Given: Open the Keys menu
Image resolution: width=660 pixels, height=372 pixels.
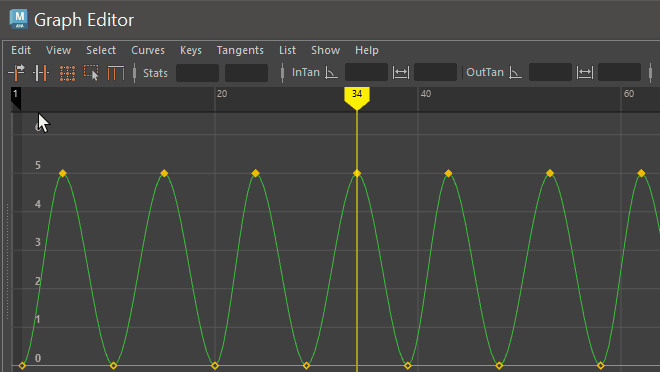Looking at the screenshot, I should [x=191, y=50].
